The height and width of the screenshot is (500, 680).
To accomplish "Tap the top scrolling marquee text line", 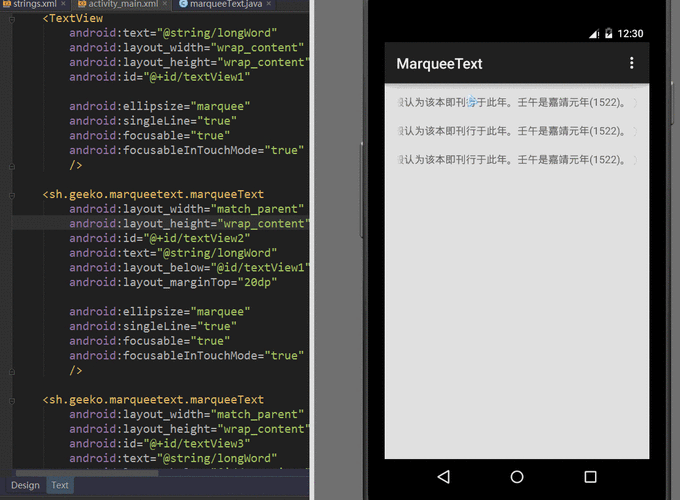I will [x=517, y=102].
